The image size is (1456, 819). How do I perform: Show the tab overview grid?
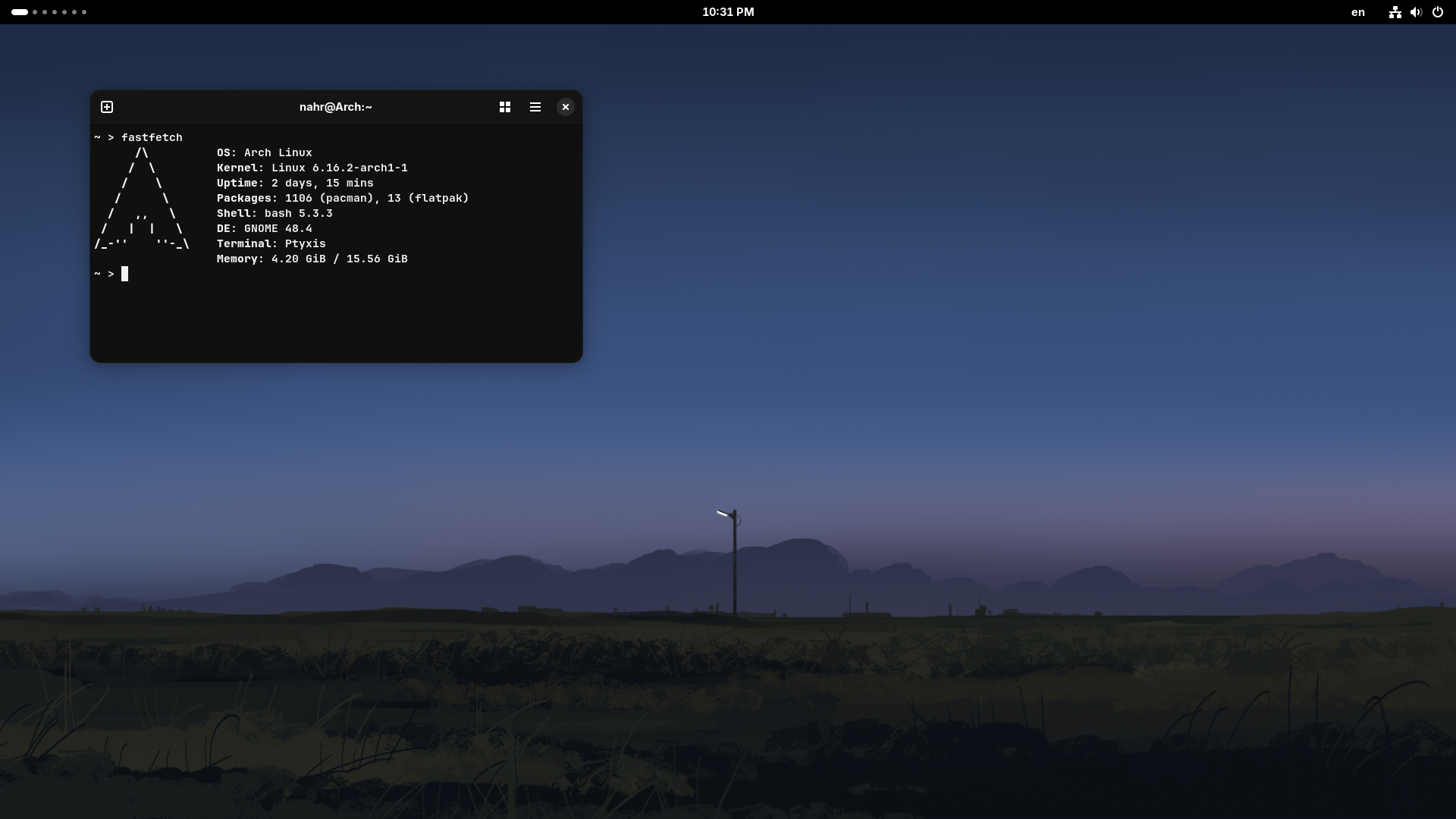pyautogui.click(x=505, y=107)
